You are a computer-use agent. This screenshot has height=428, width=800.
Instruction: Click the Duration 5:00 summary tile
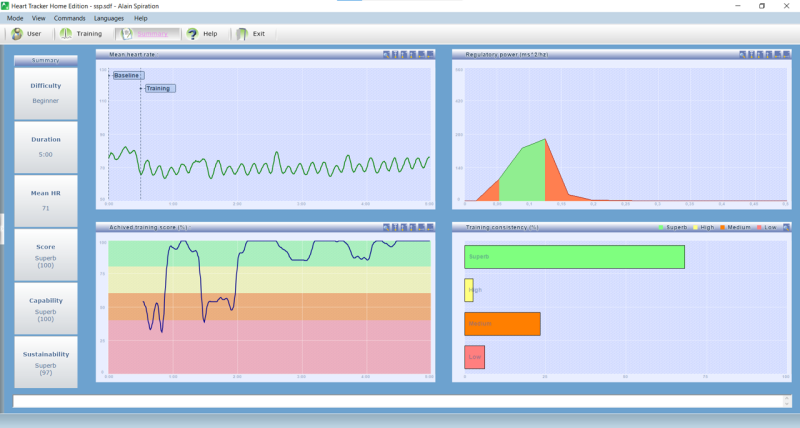click(46, 147)
